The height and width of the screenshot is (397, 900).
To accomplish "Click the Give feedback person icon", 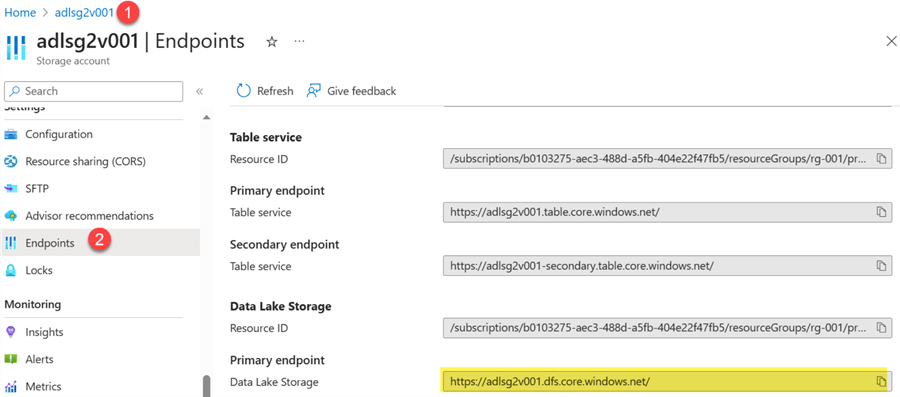I will (313, 91).
